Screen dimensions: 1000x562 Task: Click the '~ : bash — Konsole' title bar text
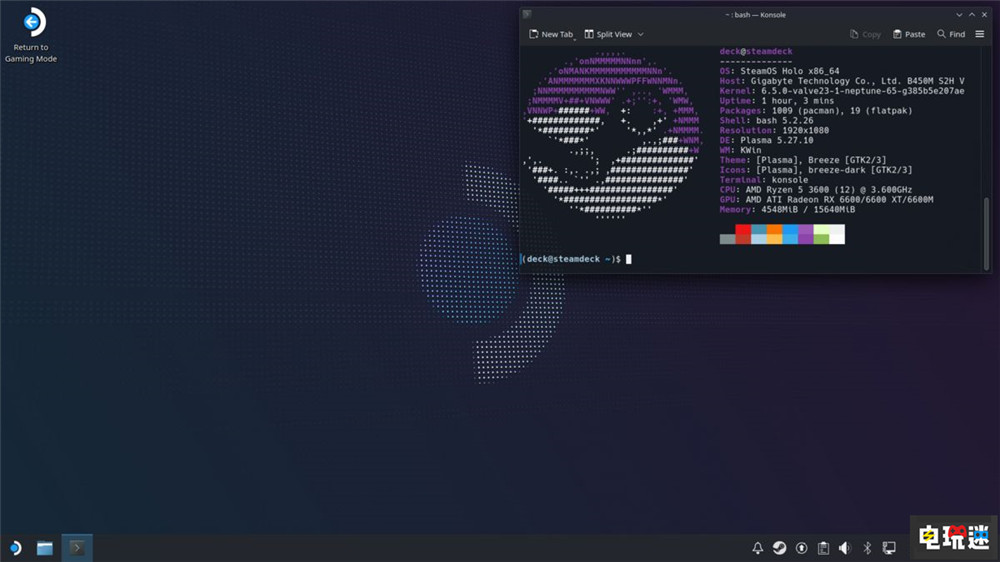click(755, 15)
